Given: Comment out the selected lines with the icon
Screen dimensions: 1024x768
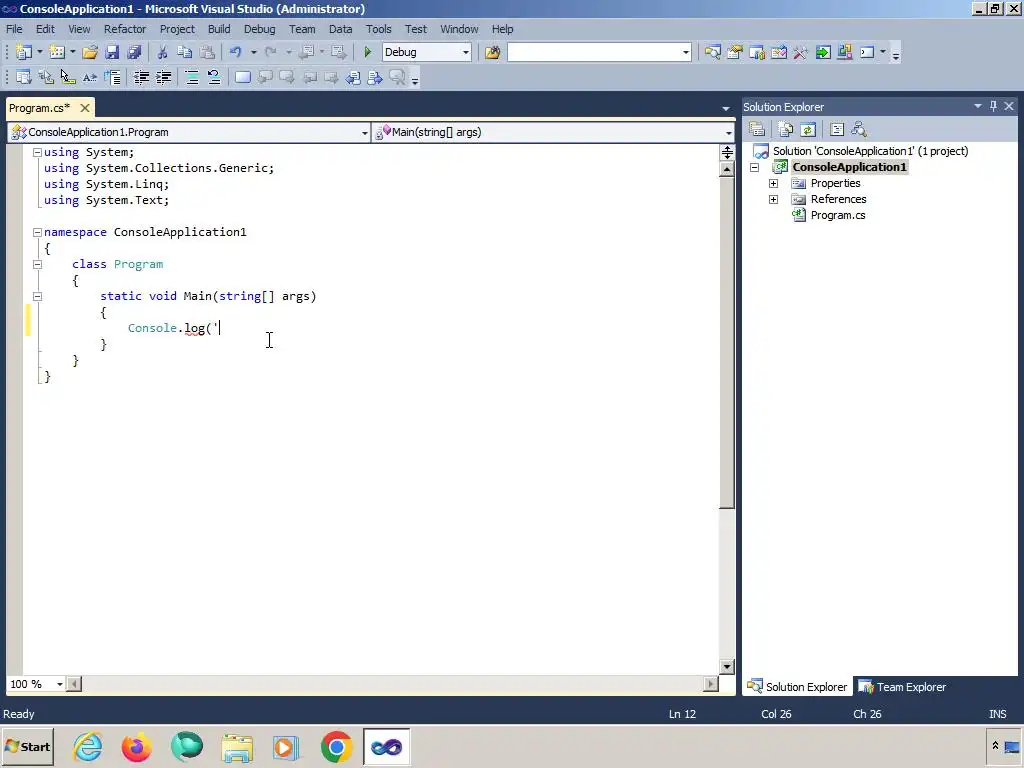Looking at the screenshot, I should pyautogui.click(x=192, y=78).
